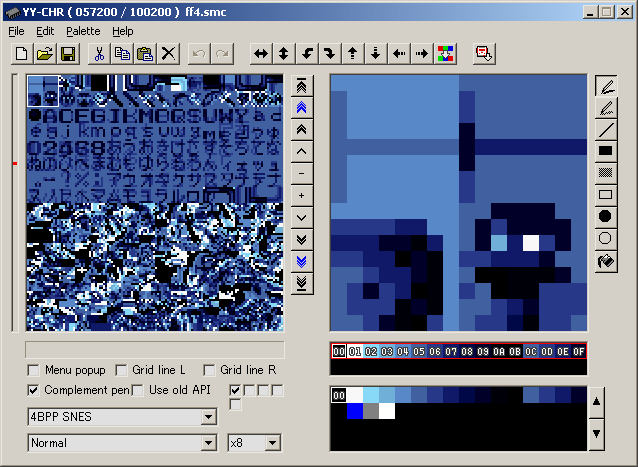Click the black double-down arrow navigation button

click(x=302, y=240)
